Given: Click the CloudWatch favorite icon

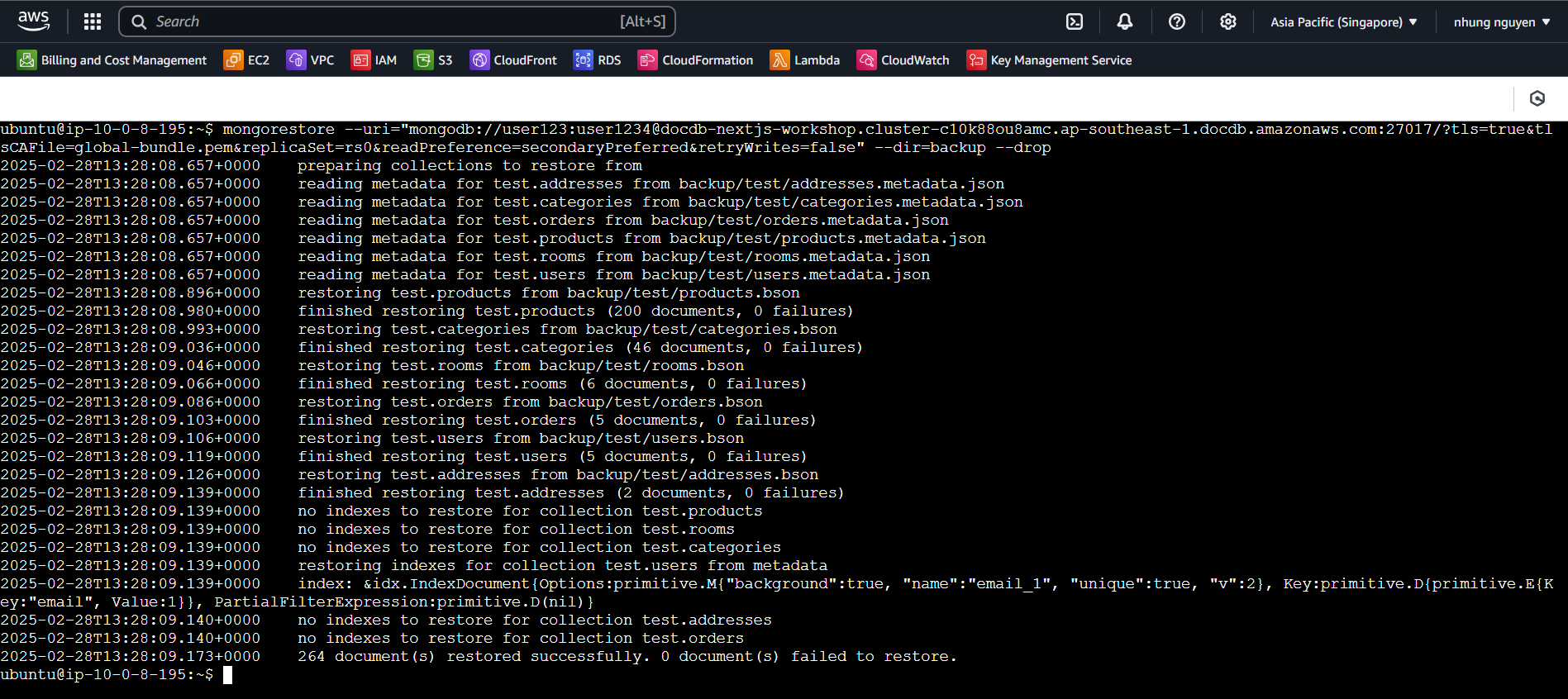Looking at the screenshot, I should coord(866,60).
